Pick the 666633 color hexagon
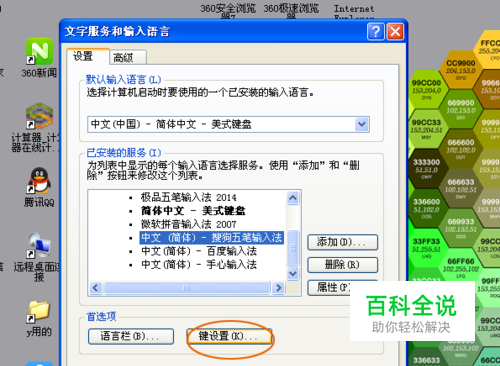The image size is (500, 366). point(461,188)
